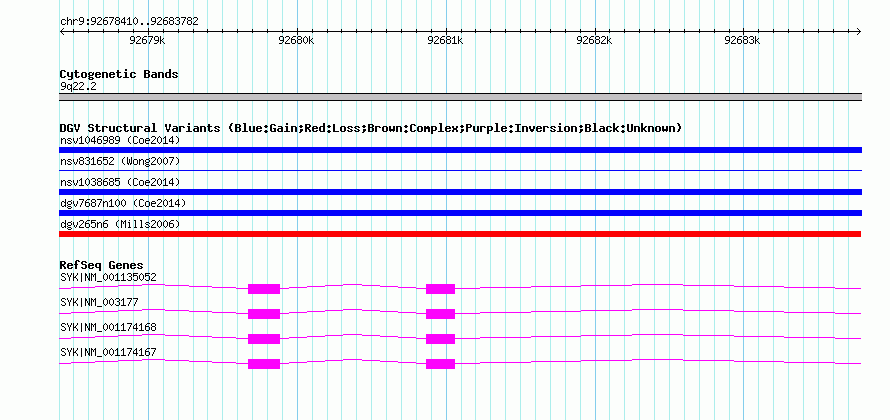Open SYK|NM_001174167 transcript label
Viewport: 890px width, 420px height.
(x=108, y=352)
